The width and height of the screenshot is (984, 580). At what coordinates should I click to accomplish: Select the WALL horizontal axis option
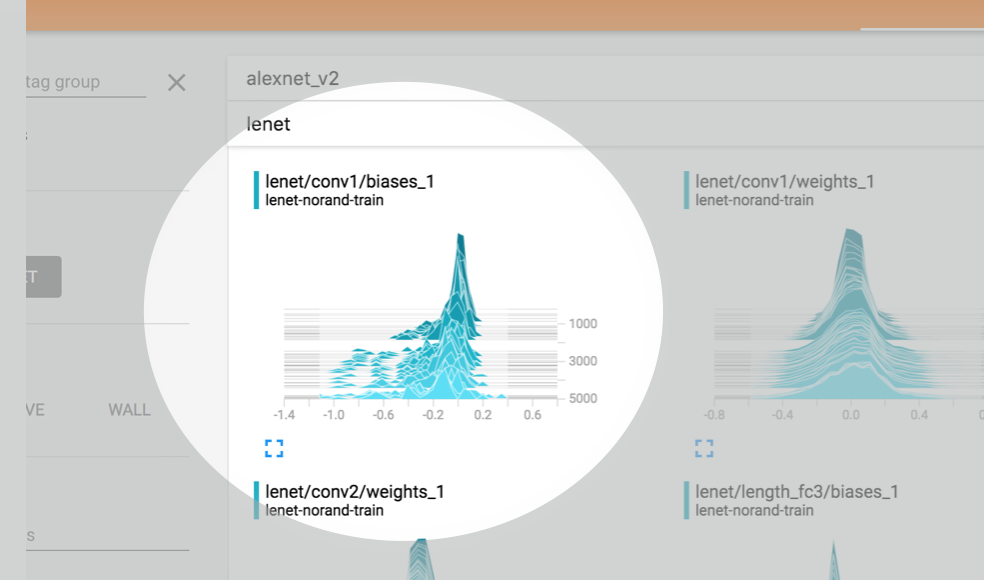129,410
